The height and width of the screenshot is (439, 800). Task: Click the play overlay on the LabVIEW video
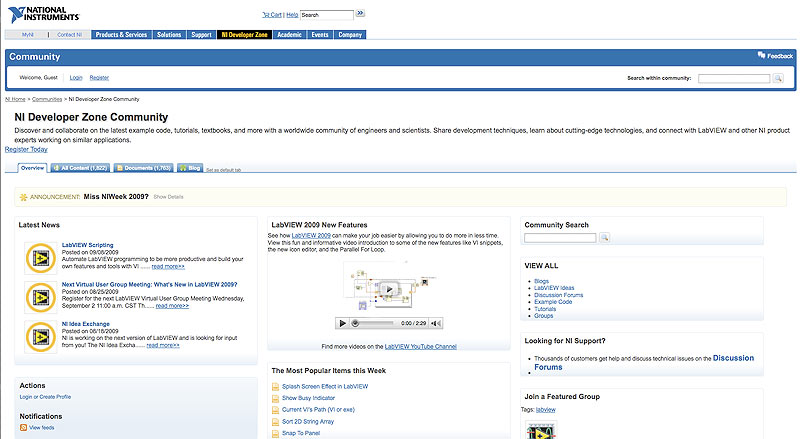pyautogui.click(x=389, y=289)
